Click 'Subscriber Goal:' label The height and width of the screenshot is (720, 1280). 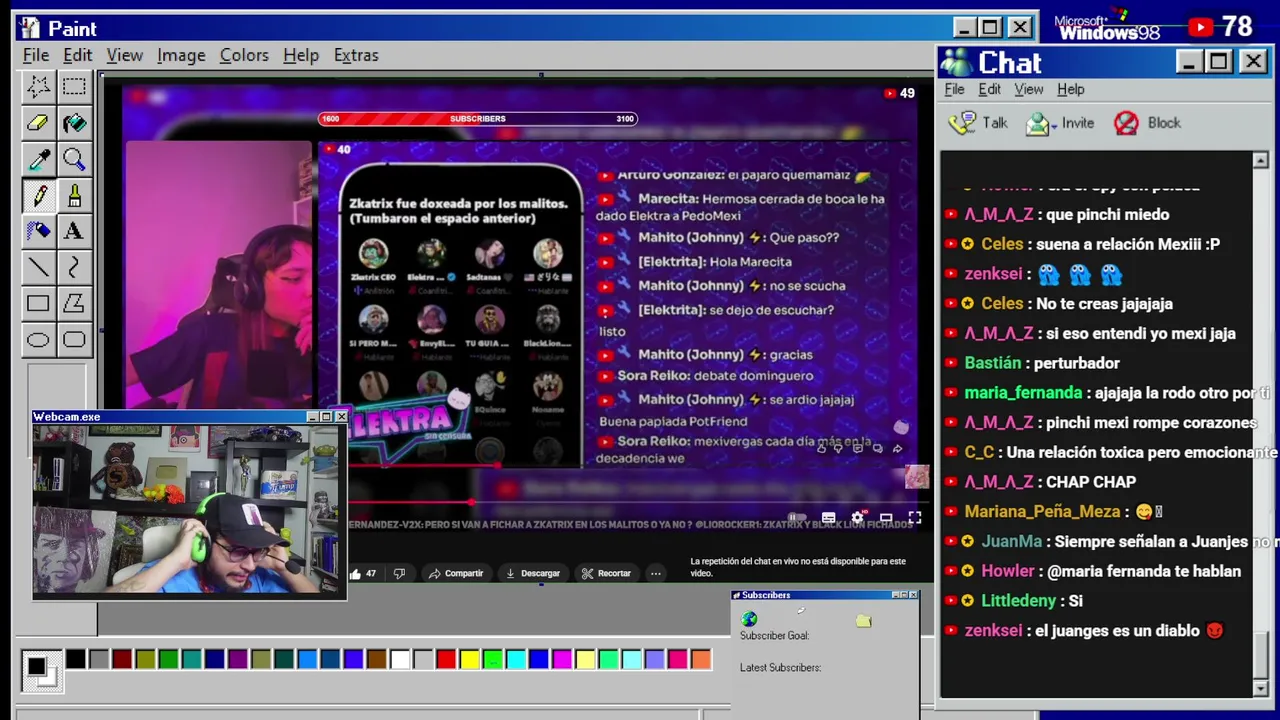coord(774,636)
